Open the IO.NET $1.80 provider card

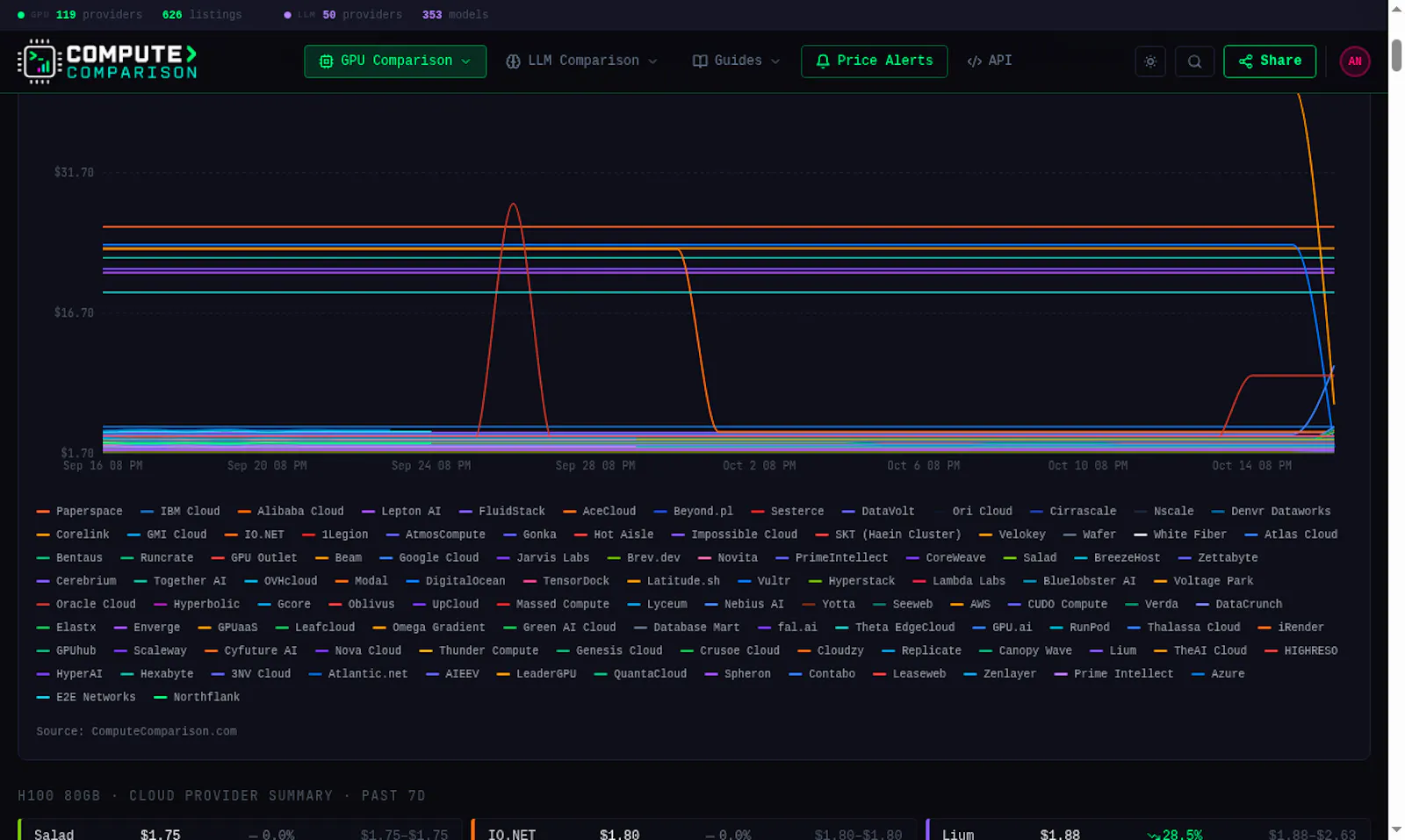tap(695, 829)
